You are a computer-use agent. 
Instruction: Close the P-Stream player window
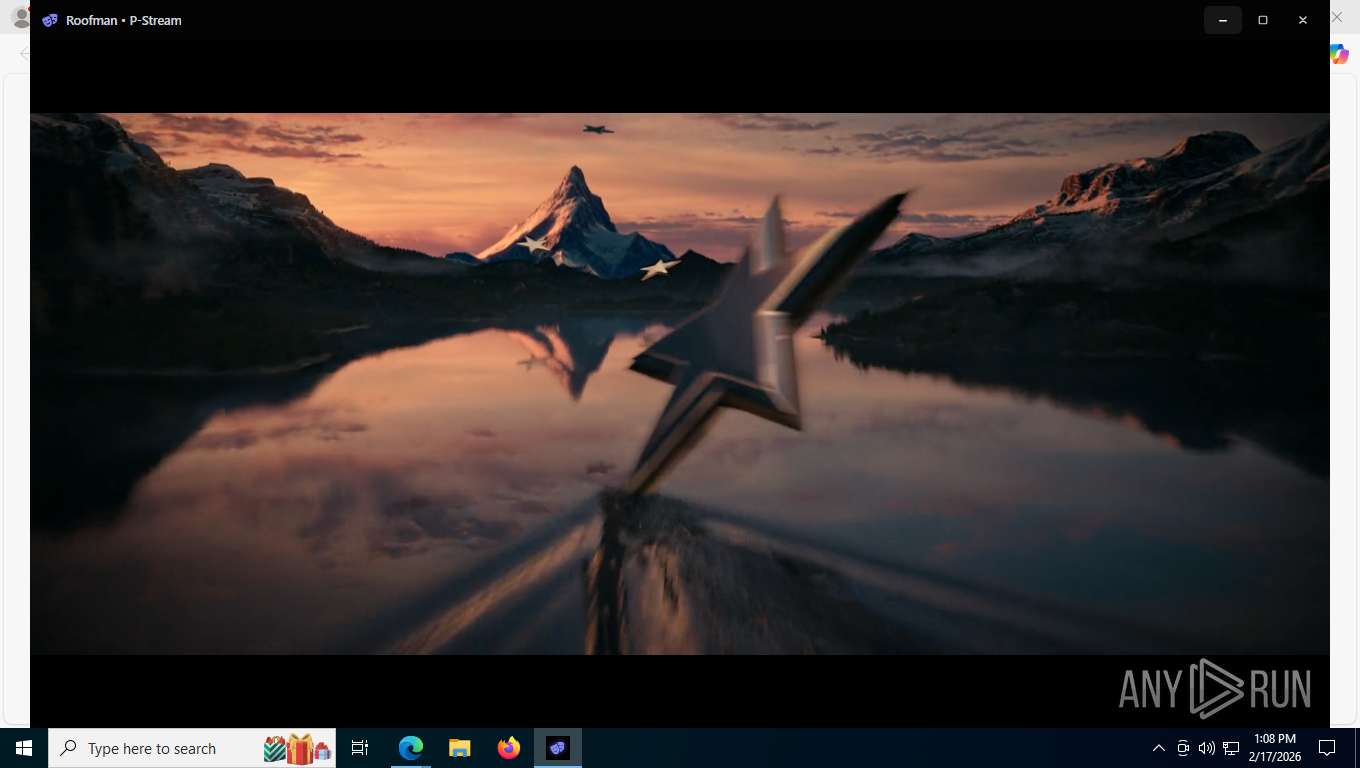pyautogui.click(x=1303, y=20)
